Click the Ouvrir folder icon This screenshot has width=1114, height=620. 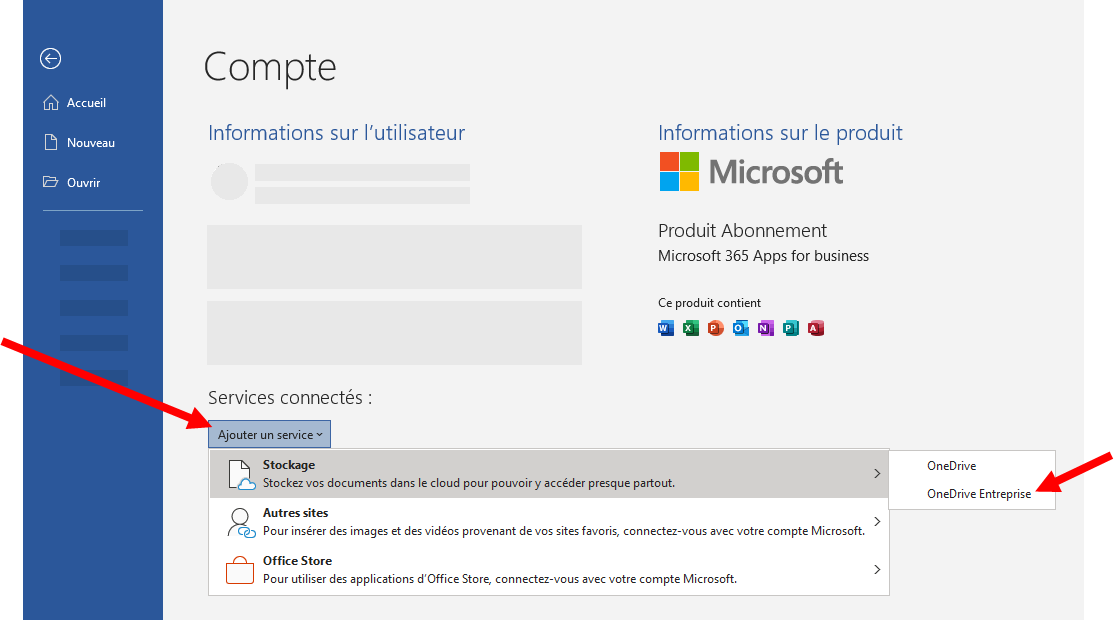[x=50, y=182]
